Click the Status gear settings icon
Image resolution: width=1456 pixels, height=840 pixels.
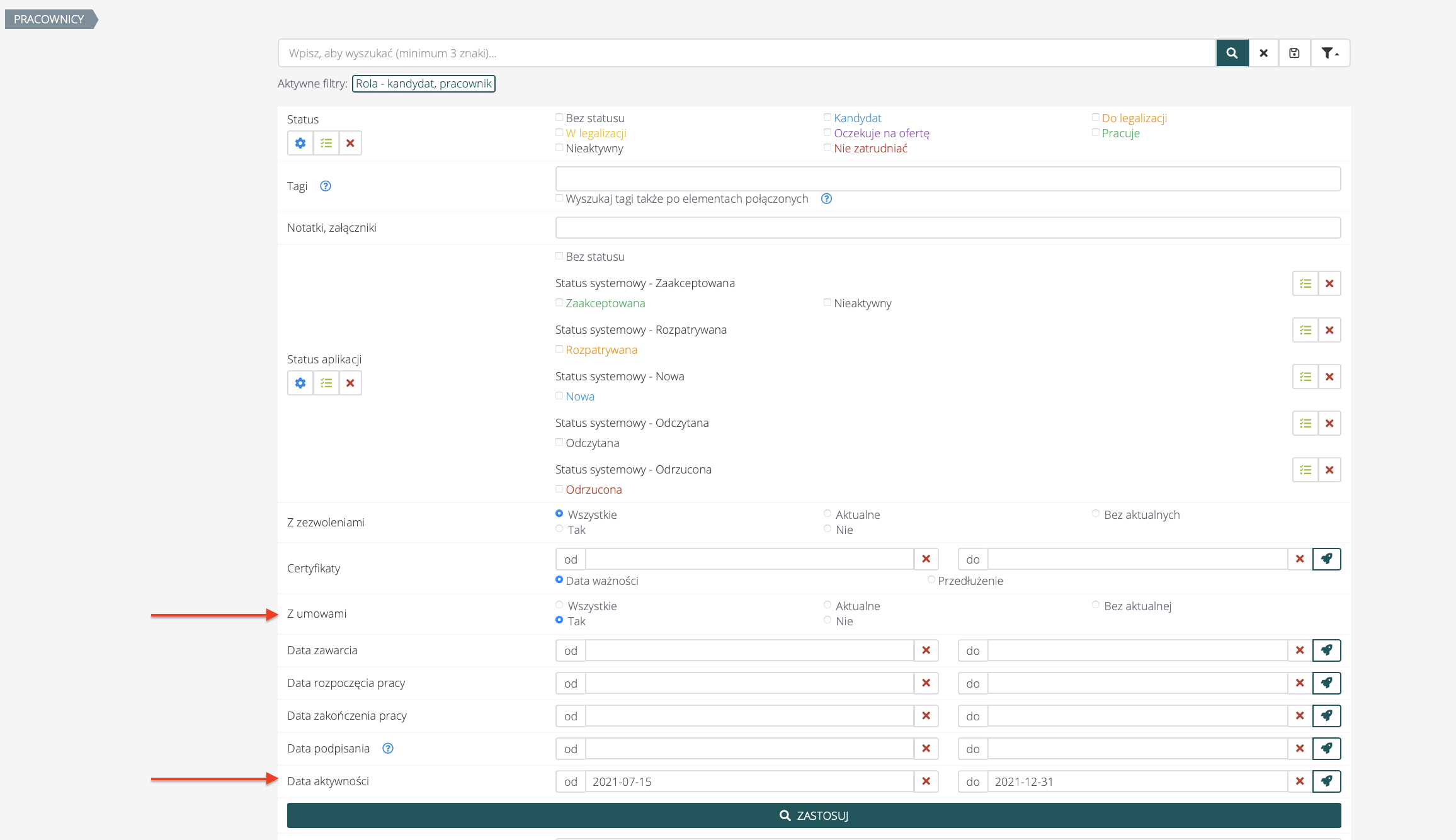tap(300, 143)
